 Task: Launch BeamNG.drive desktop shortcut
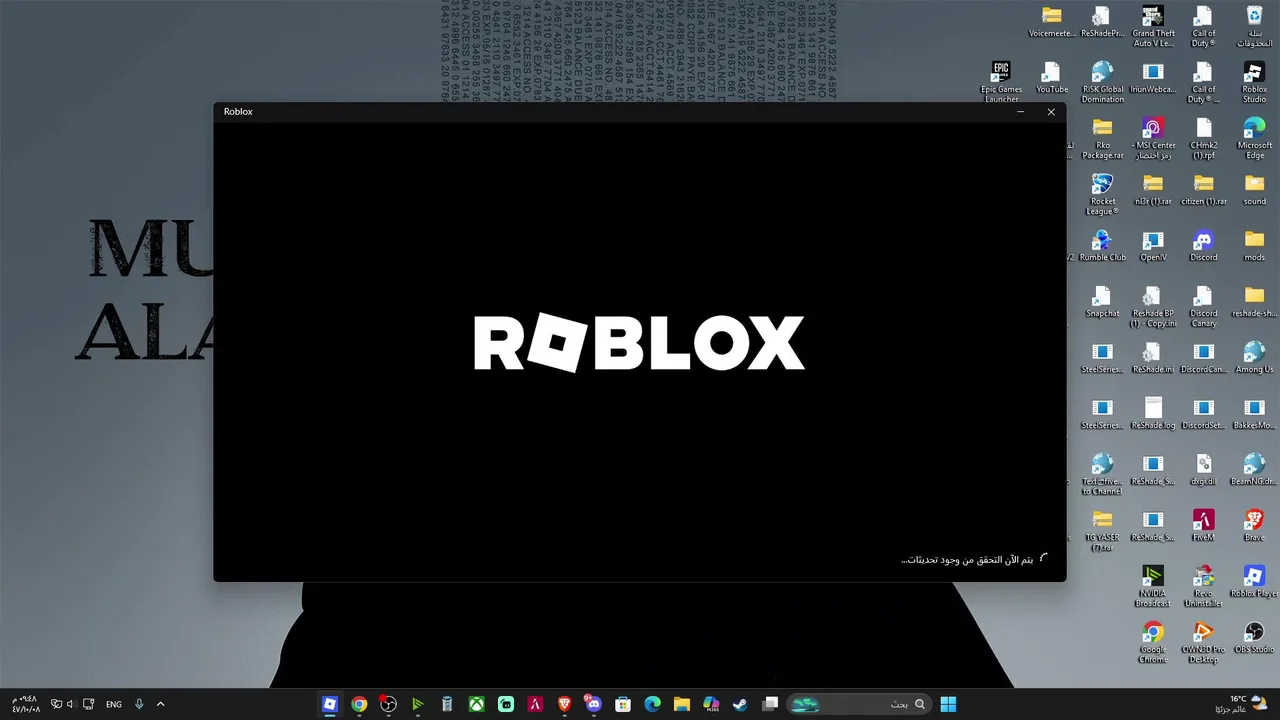point(1254,471)
